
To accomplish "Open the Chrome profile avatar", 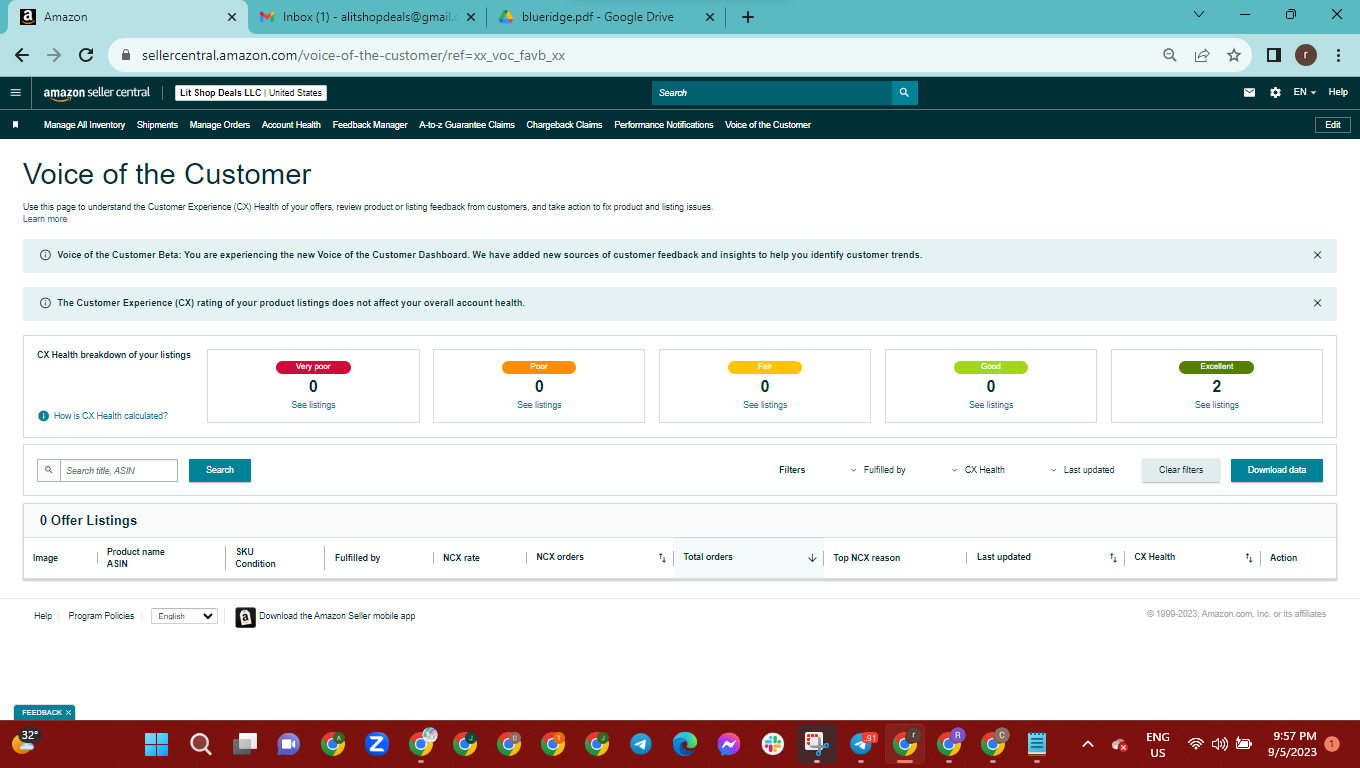I will [x=1306, y=56].
